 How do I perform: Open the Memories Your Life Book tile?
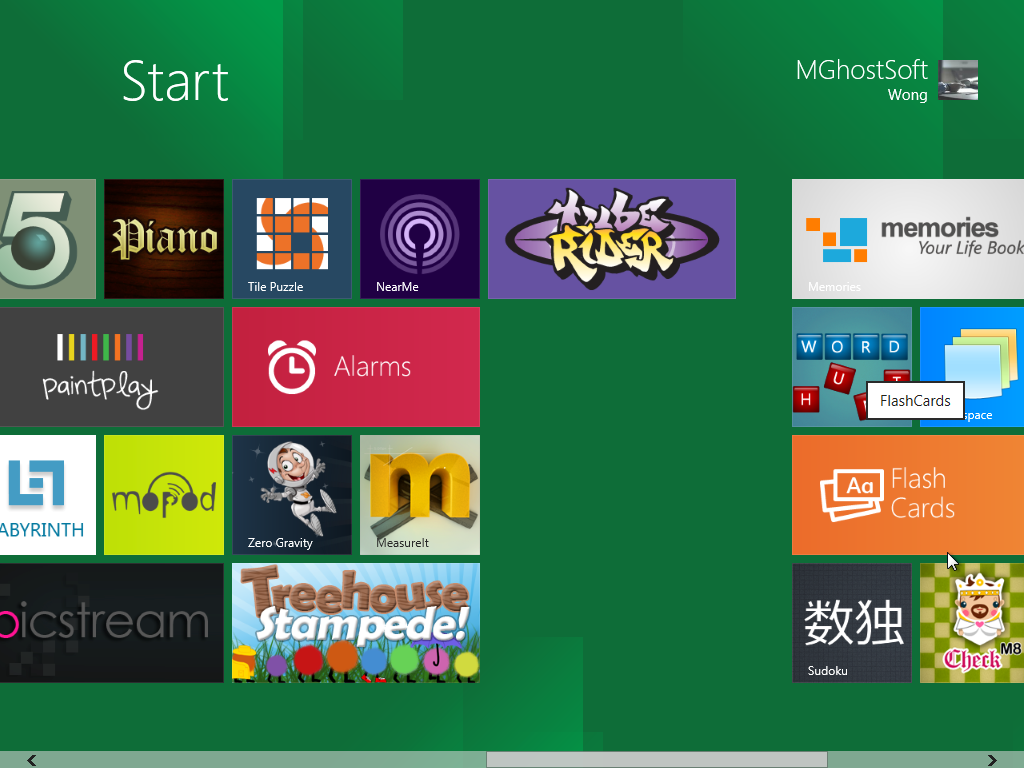(907, 239)
